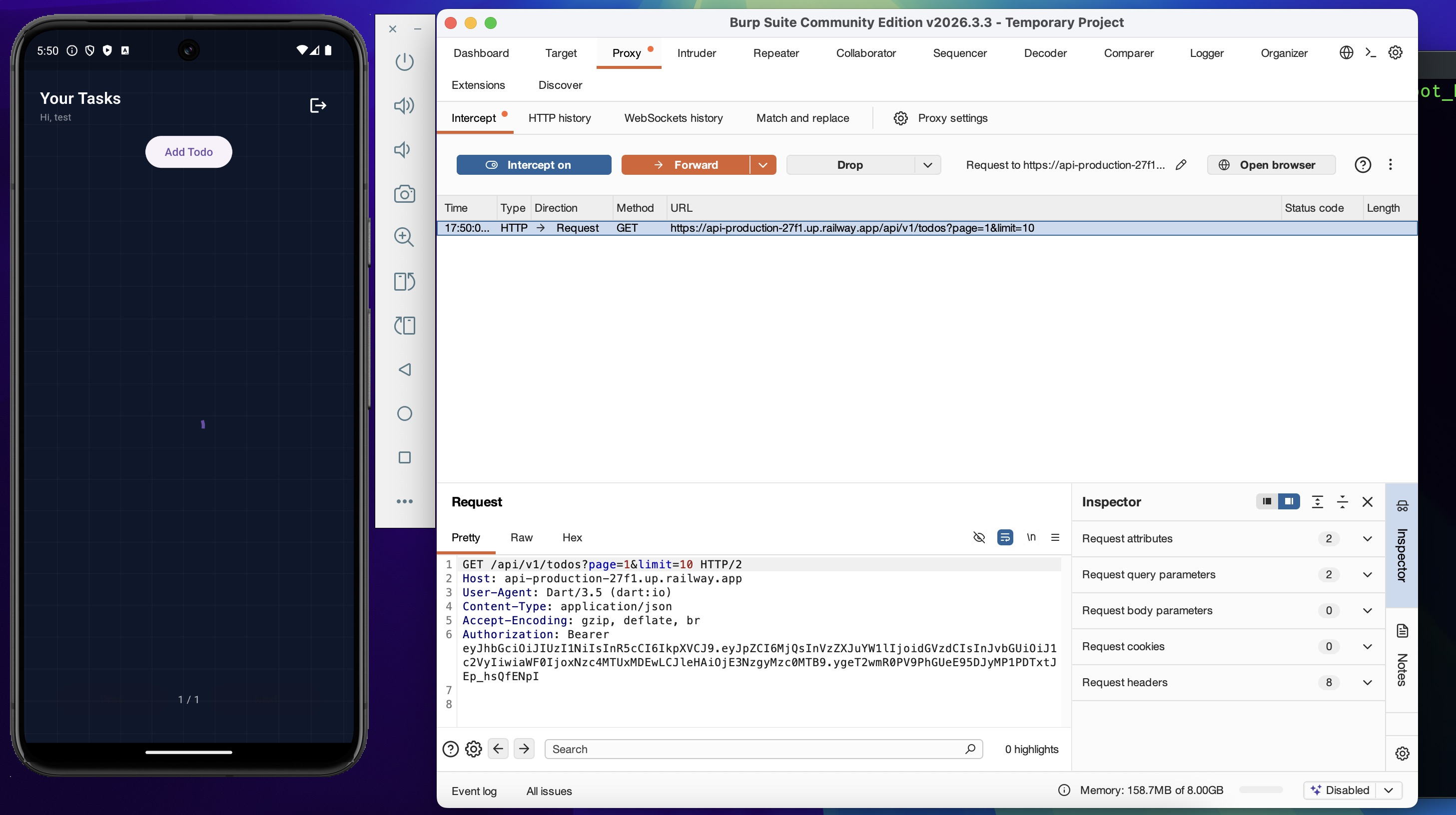Click the request editor hamburger menu icon
Screen dimensions: 1456x815
1055,537
